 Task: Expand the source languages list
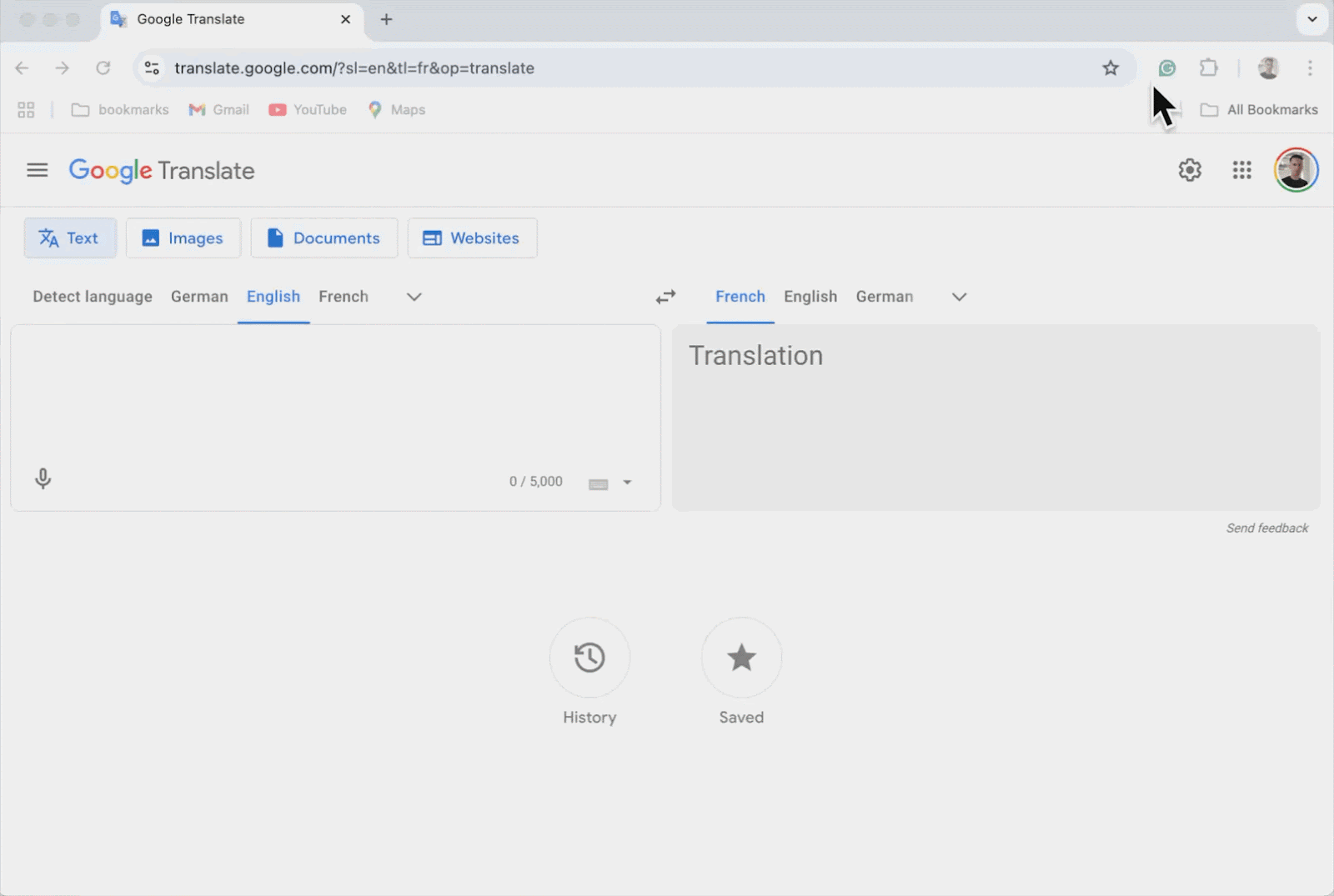[414, 297]
